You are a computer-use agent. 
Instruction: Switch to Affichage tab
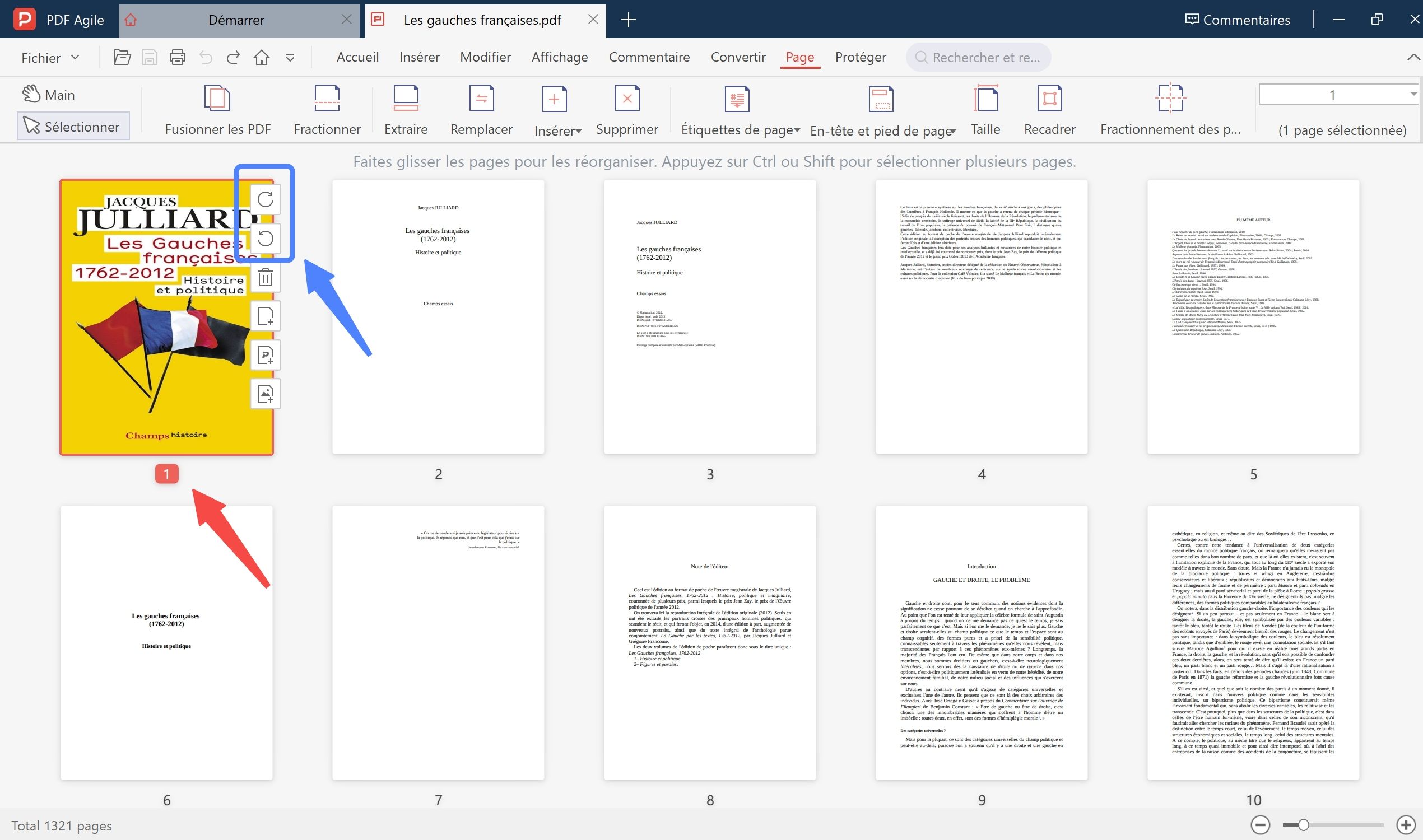point(560,57)
